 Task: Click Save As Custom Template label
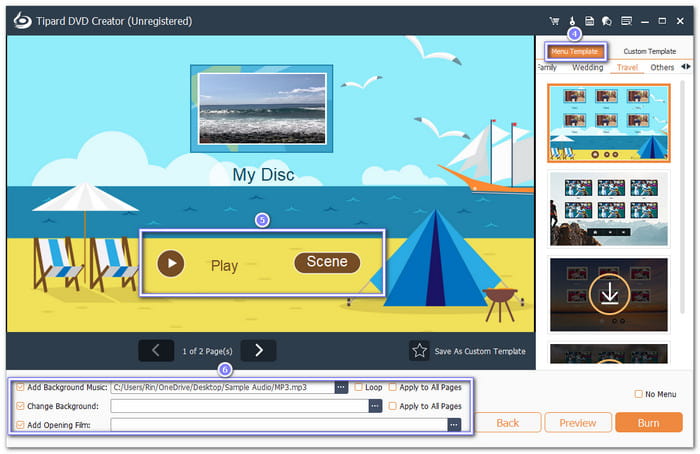pos(480,351)
